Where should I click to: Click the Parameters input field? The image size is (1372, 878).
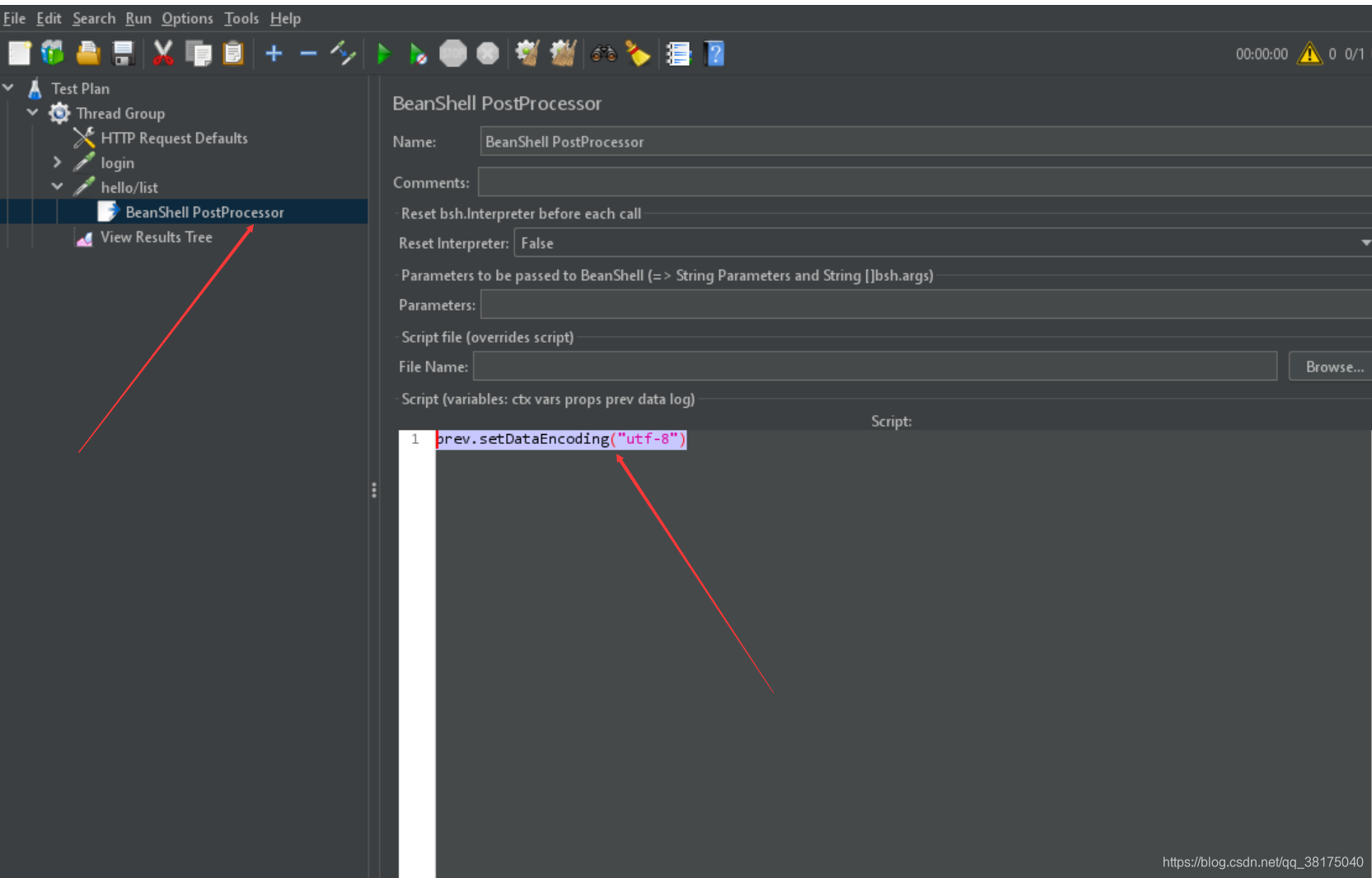[926, 305]
